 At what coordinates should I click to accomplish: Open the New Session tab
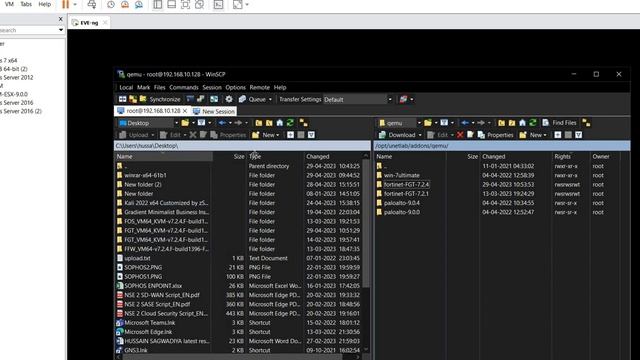click(x=214, y=111)
